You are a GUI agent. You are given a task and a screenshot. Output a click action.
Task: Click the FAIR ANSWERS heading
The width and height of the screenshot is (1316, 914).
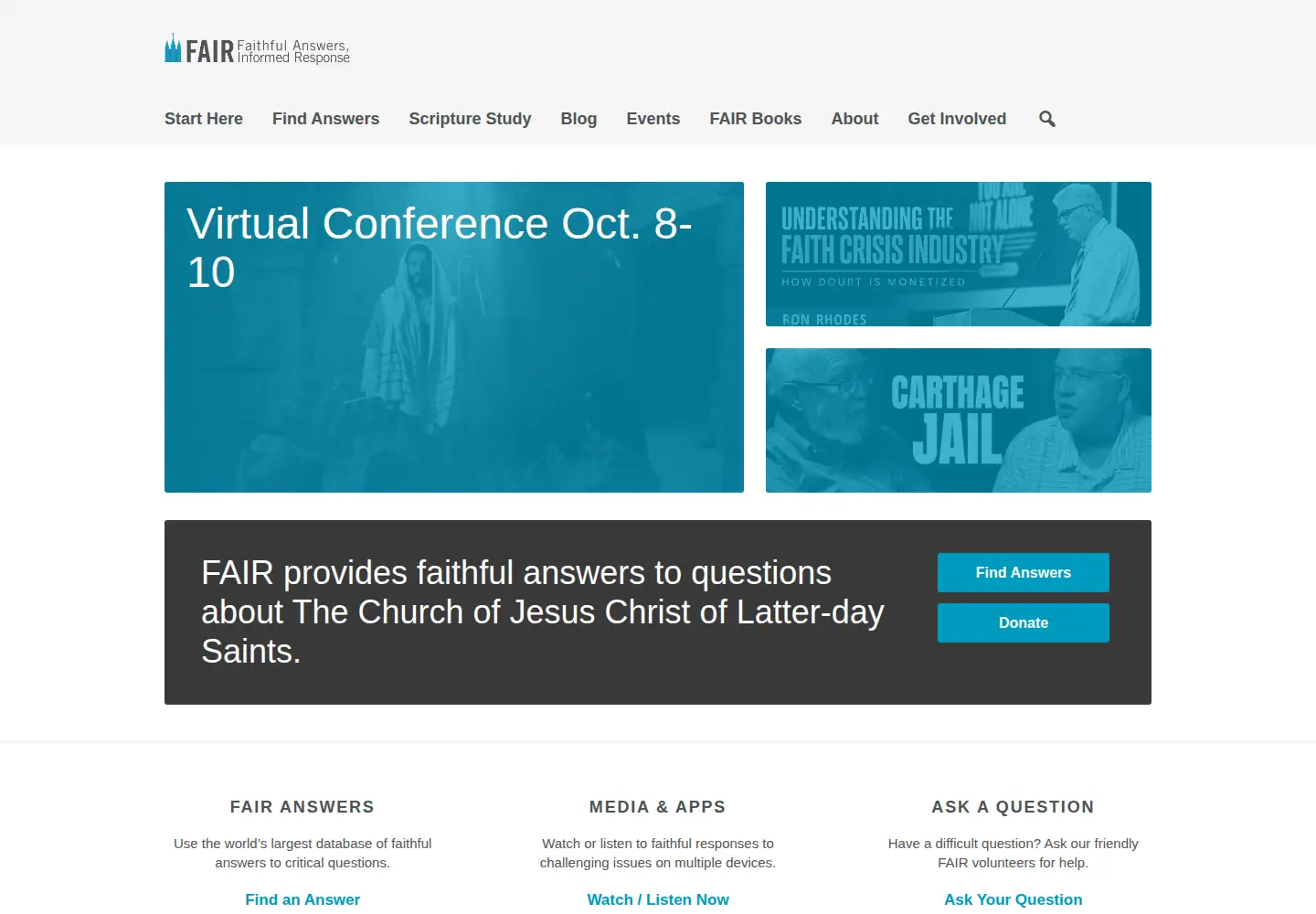coord(302,807)
